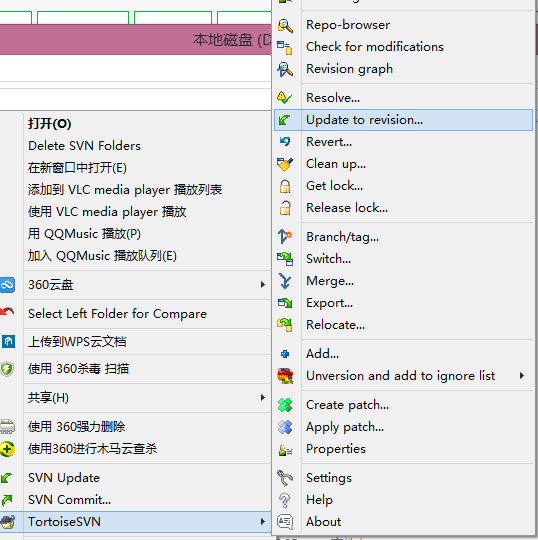Click the Relocate icon
The height and width of the screenshot is (540, 538).
point(285,325)
